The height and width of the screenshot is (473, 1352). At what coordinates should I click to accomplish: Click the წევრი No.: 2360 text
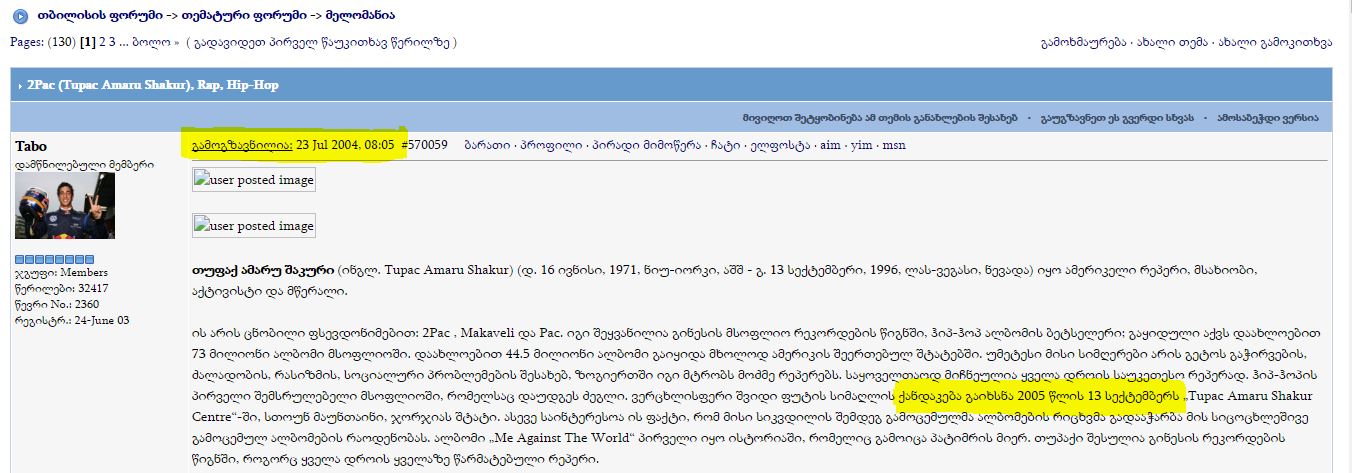tap(57, 304)
